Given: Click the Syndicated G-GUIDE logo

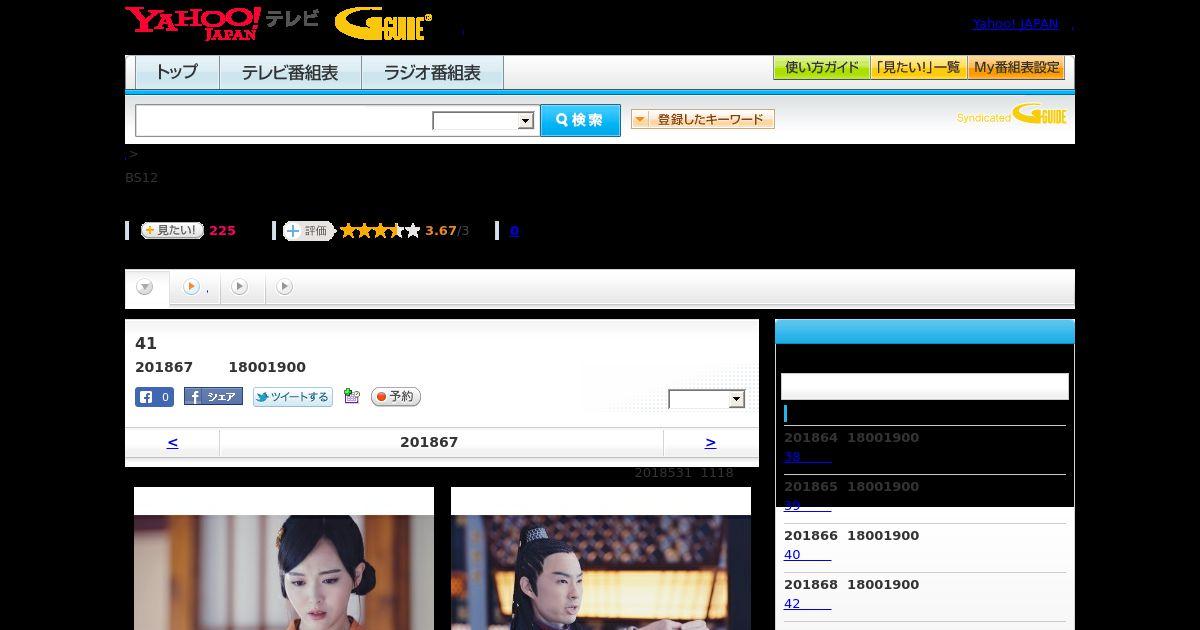Looking at the screenshot, I should pyautogui.click(x=1012, y=115).
